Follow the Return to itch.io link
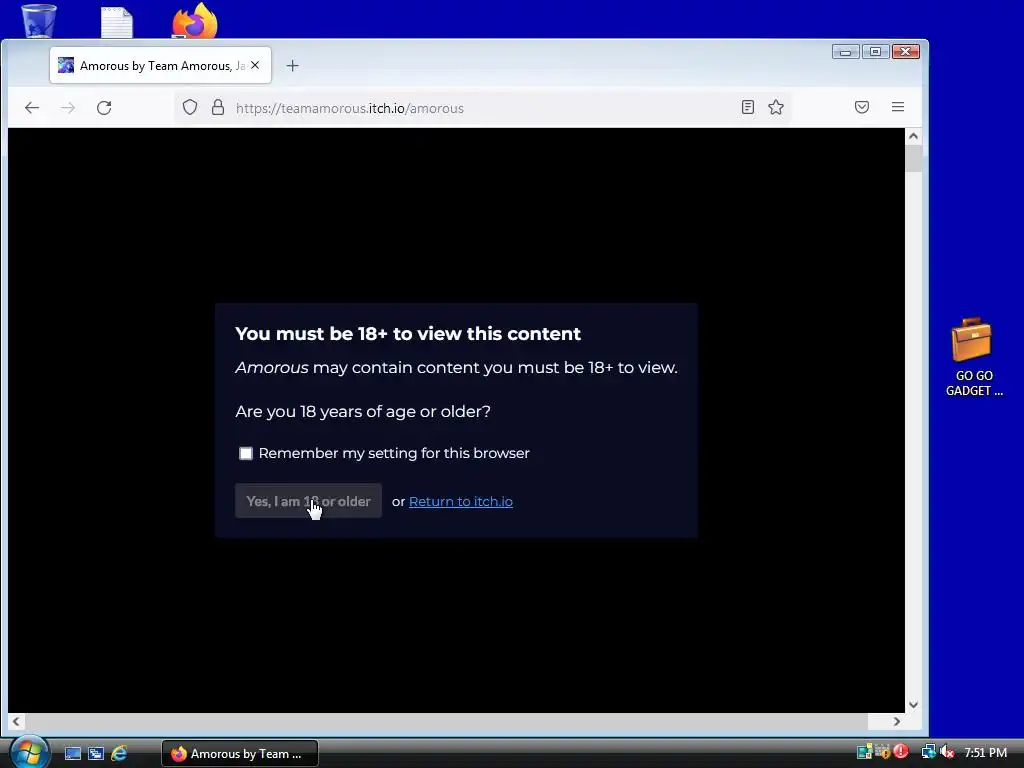Screen dimensions: 1024x768 [x=460, y=502]
